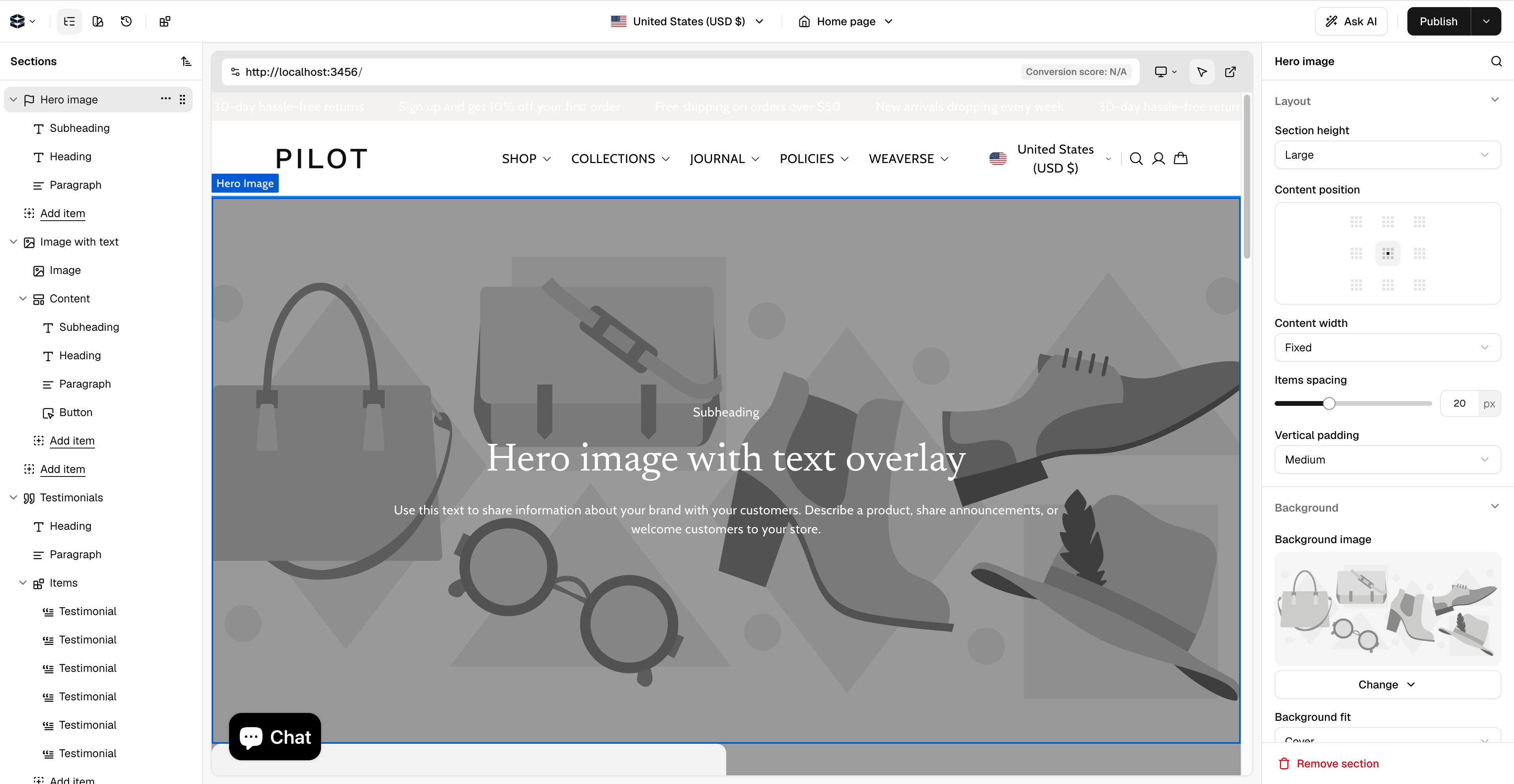Open the Weaverse logo menu
This screenshot has height=784, width=1514.
pos(23,21)
